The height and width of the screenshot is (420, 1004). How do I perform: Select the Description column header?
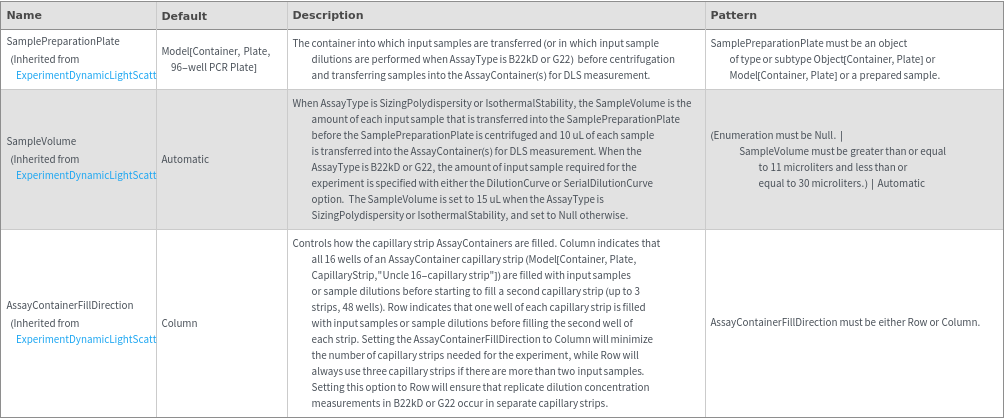pos(327,15)
